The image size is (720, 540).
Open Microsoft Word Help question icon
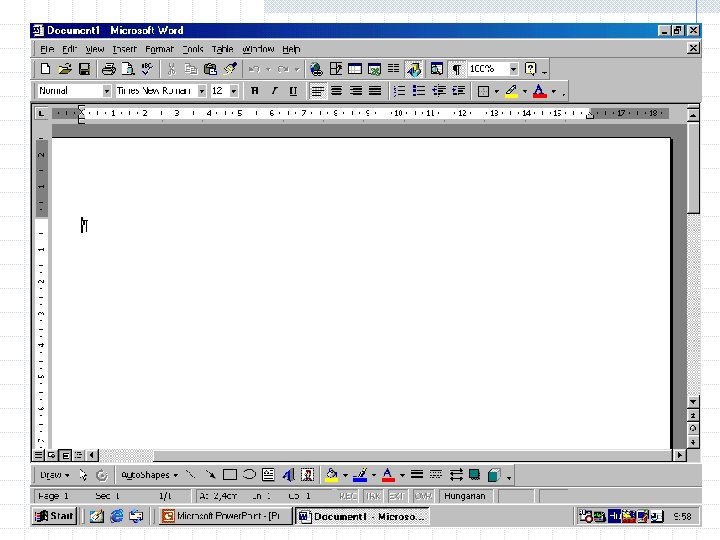[530, 69]
